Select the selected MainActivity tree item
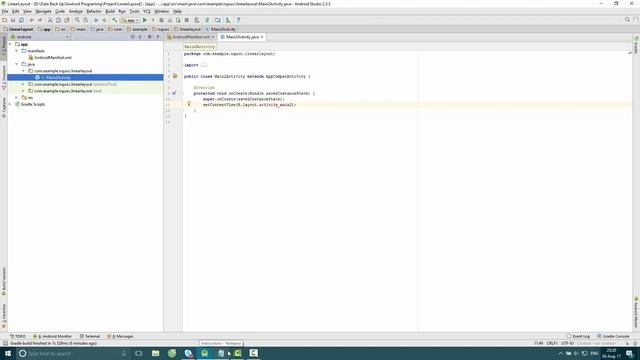Screen dimensions: 640x360 coord(85,77)
